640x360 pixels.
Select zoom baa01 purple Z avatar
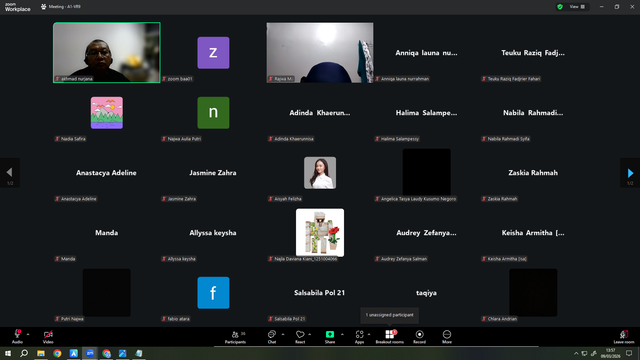(x=213, y=53)
